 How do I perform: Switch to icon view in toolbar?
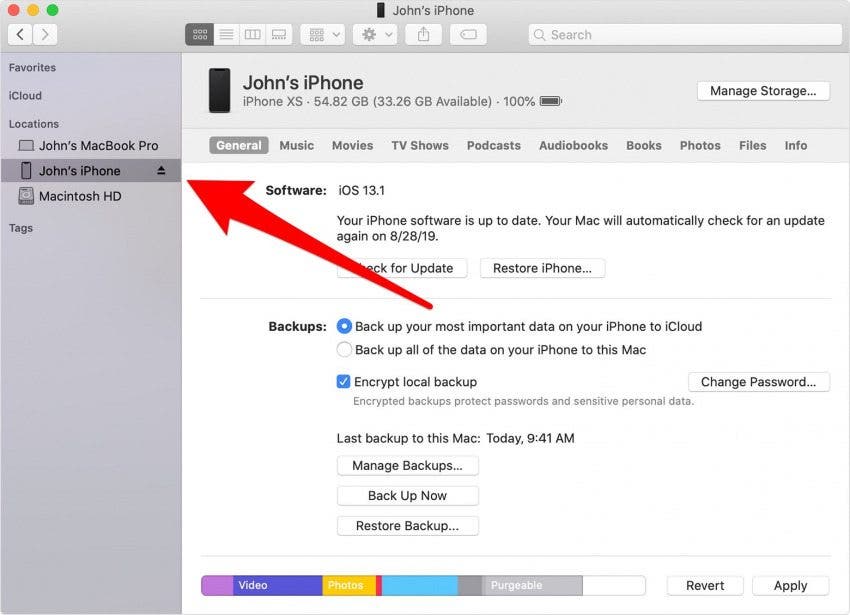click(199, 35)
